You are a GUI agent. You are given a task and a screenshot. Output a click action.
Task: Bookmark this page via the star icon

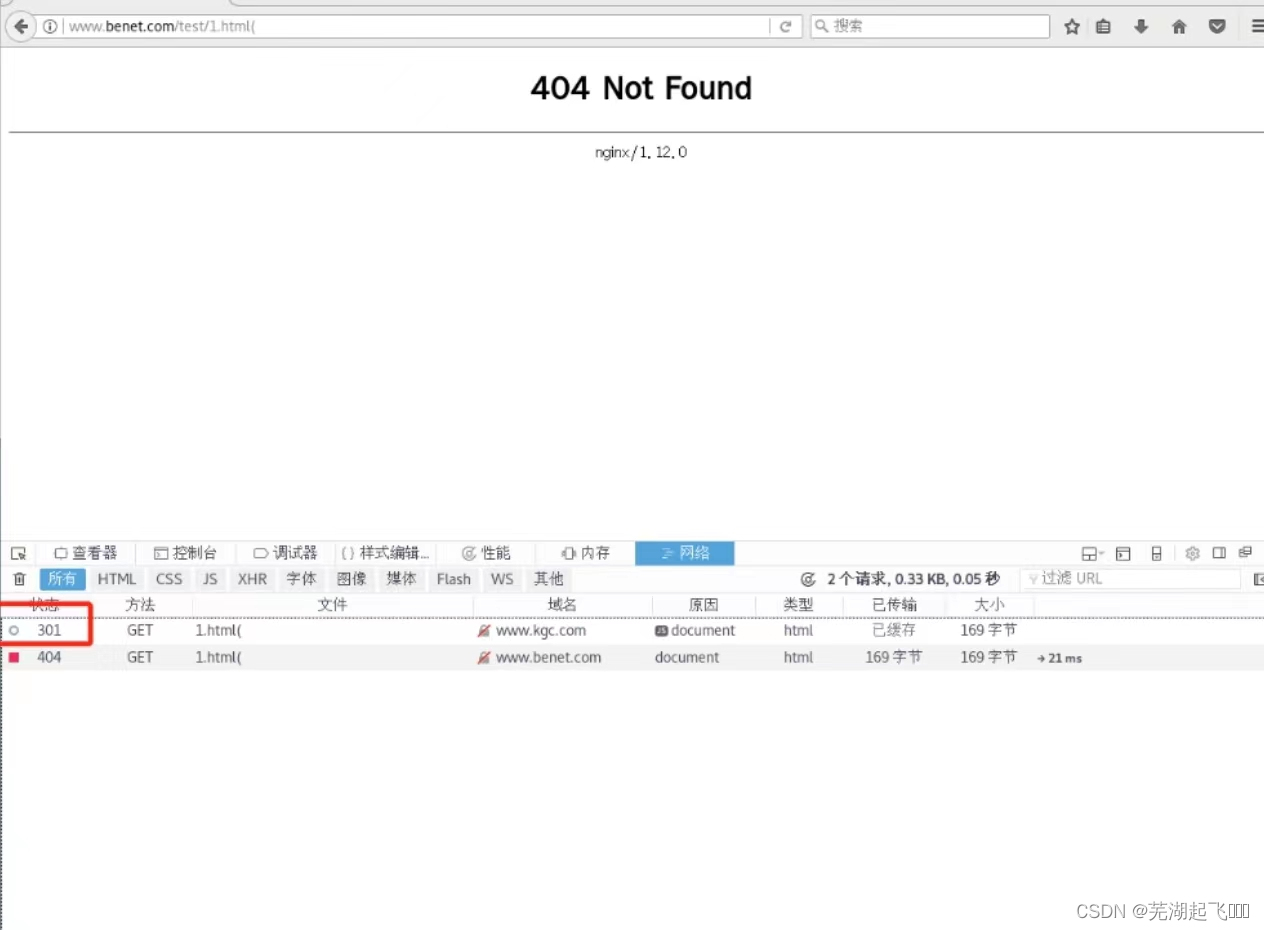[x=1071, y=26]
